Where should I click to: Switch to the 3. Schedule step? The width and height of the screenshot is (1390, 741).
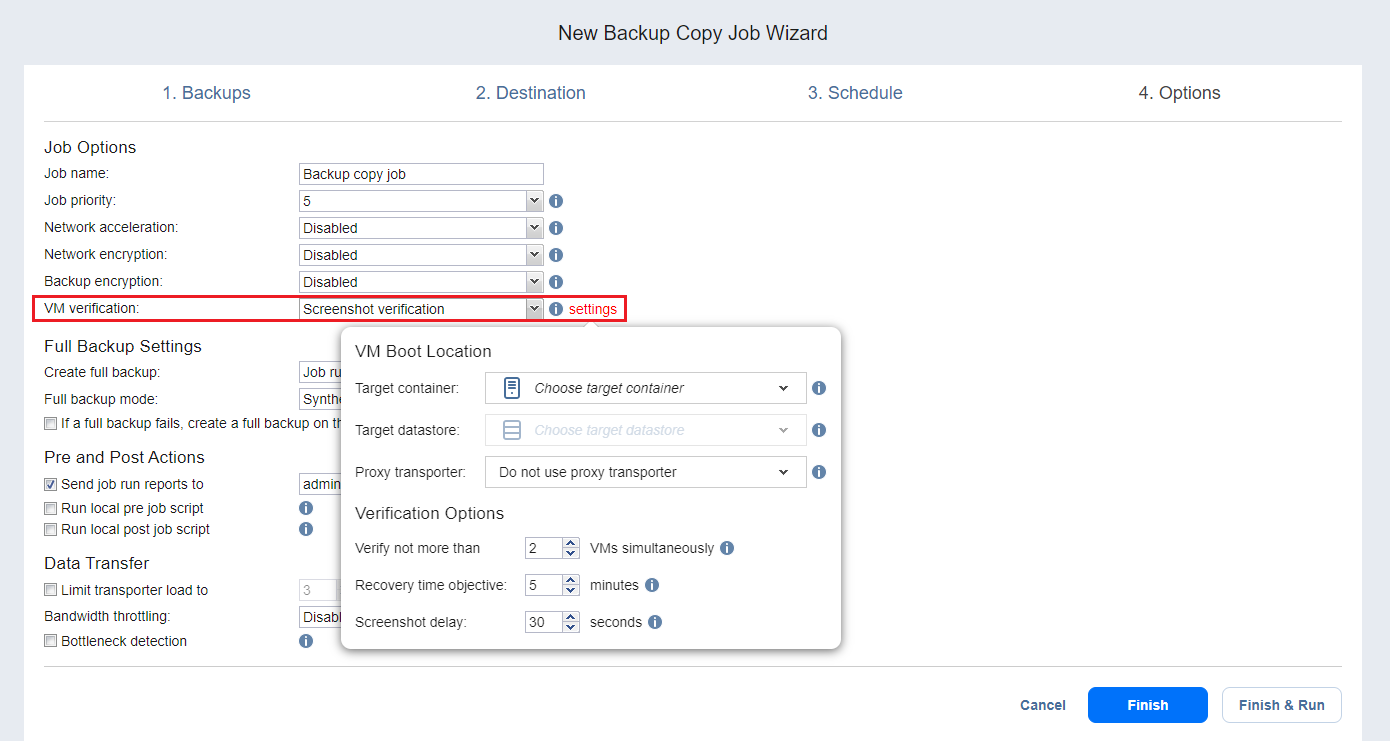click(855, 93)
